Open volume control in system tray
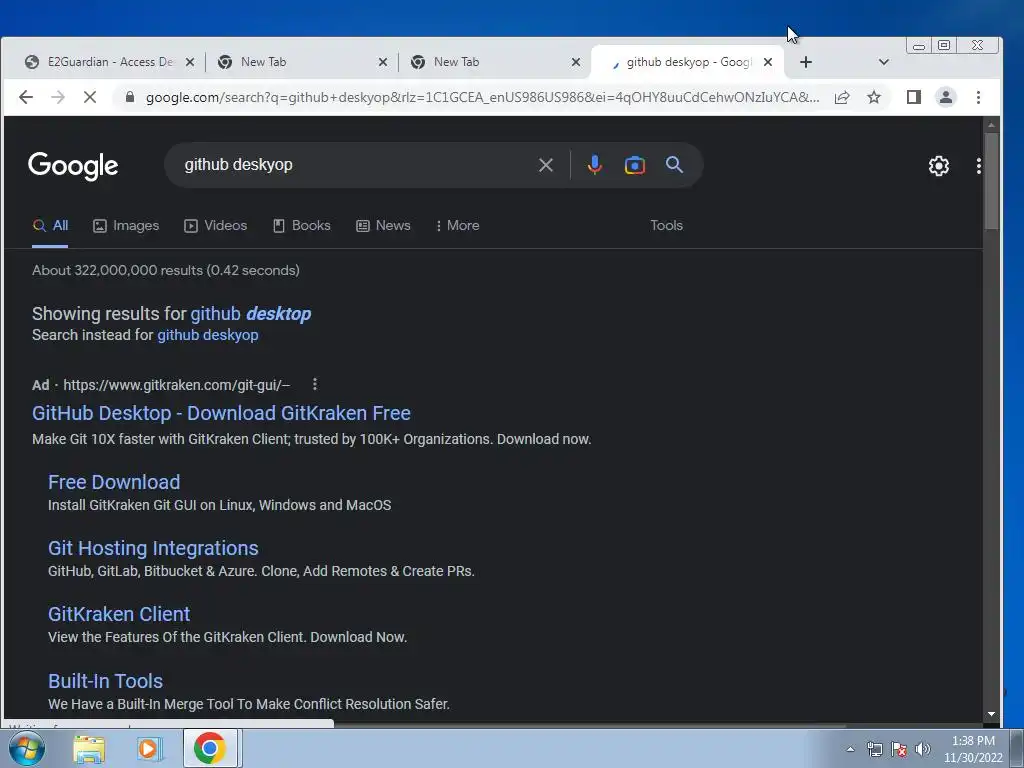 pyautogui.click(x=923, y=749)
